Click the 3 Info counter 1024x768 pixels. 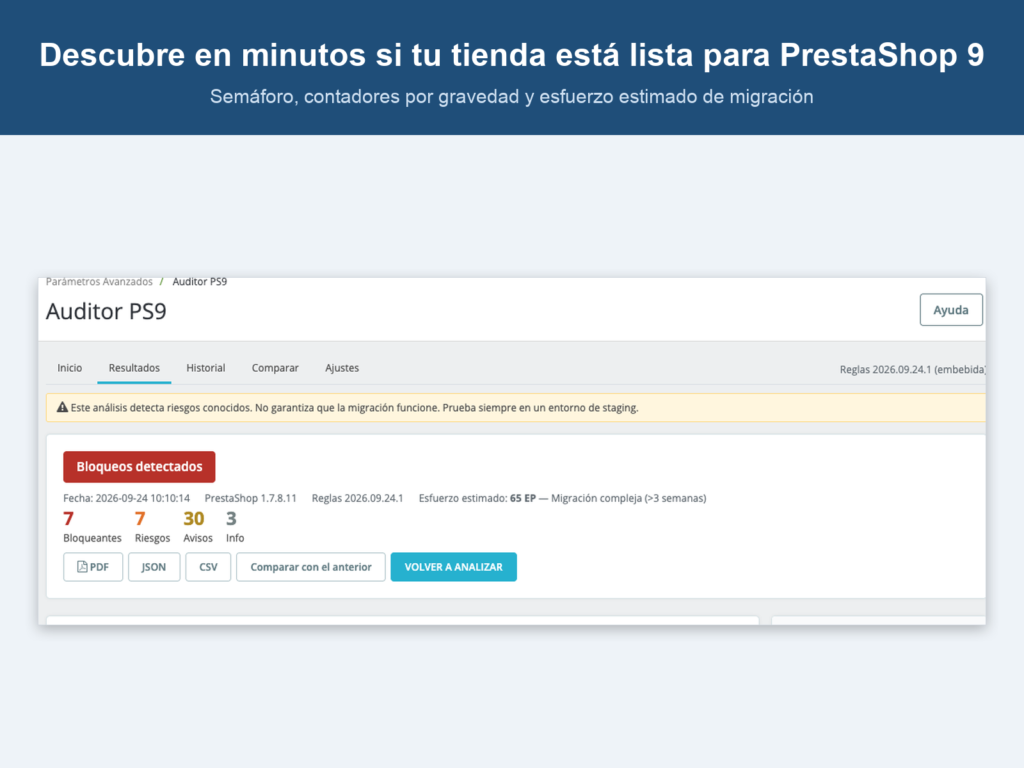(235, 527)
